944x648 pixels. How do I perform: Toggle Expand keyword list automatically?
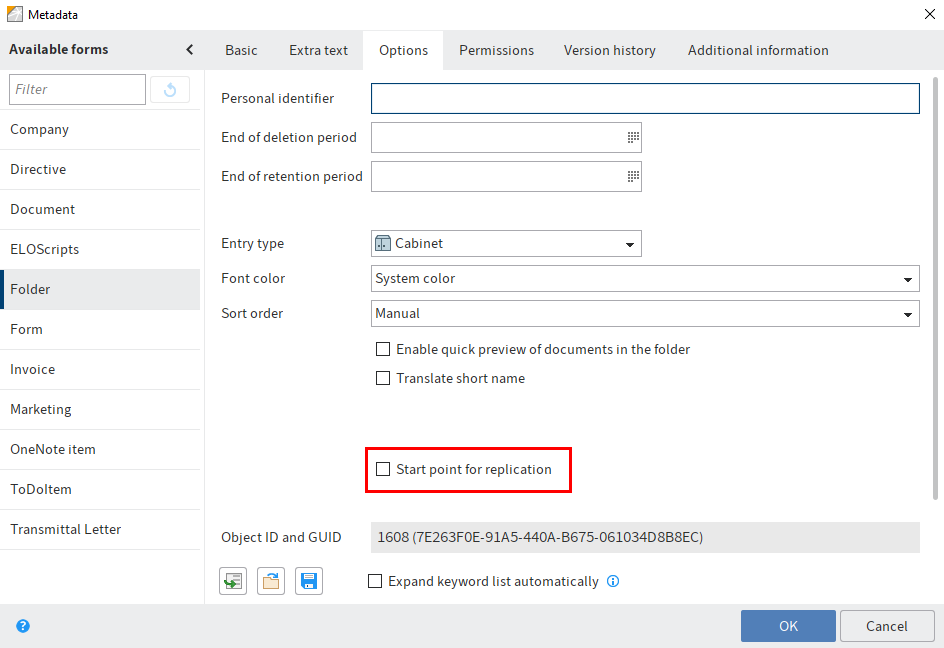[x=375, y=581]
